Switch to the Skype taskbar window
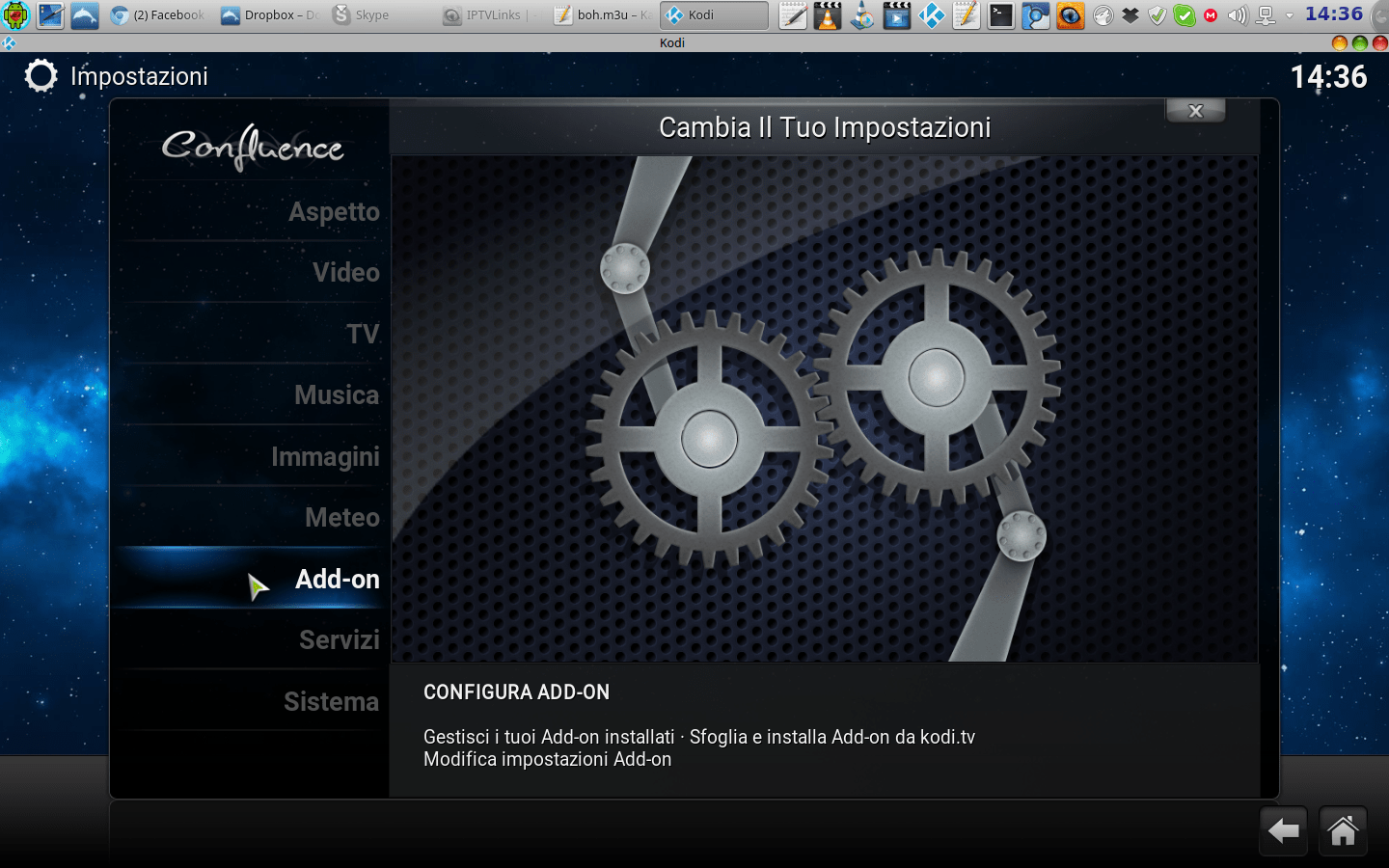1389x868 pixels. click(381, 14)
